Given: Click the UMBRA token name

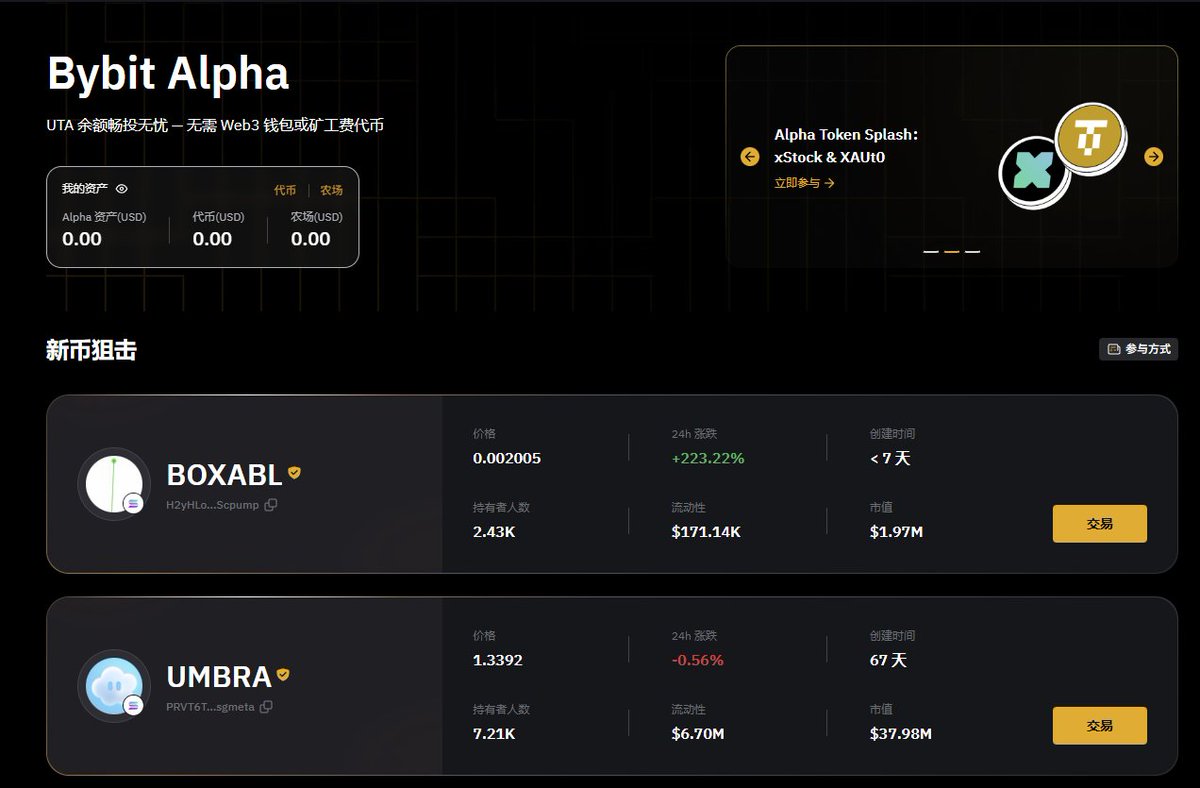Looking at the screenshot, I should pos(219,677).
